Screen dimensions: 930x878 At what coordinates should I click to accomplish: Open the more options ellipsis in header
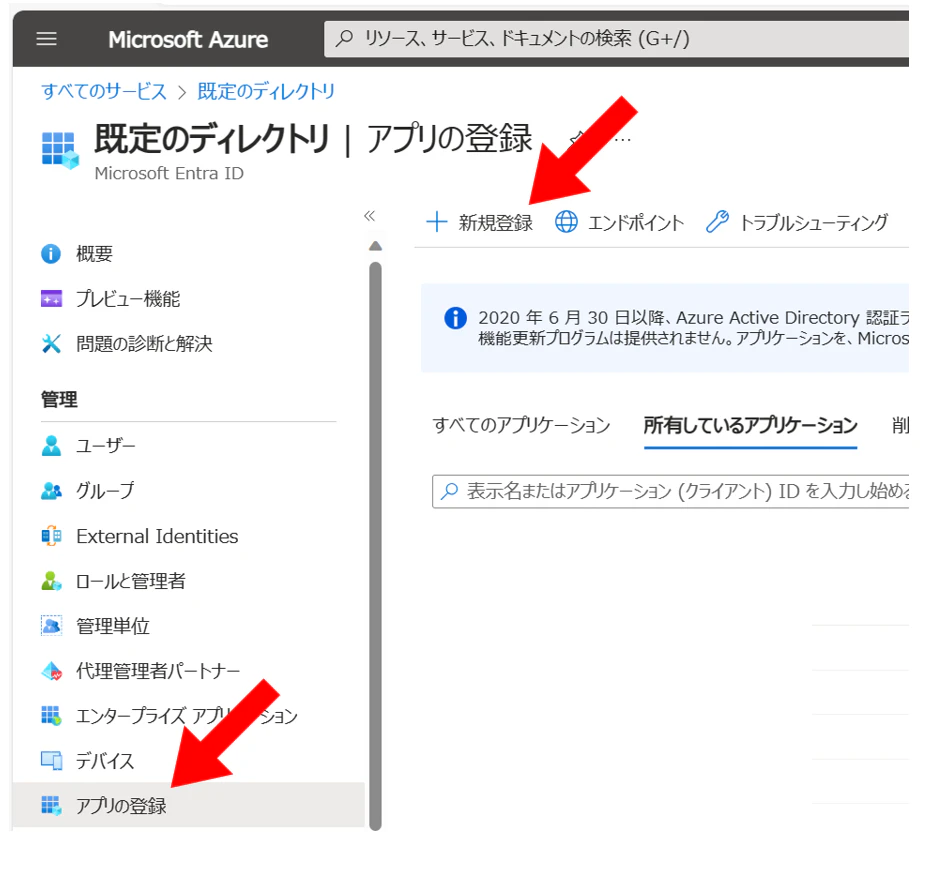(x=623, y=140)
